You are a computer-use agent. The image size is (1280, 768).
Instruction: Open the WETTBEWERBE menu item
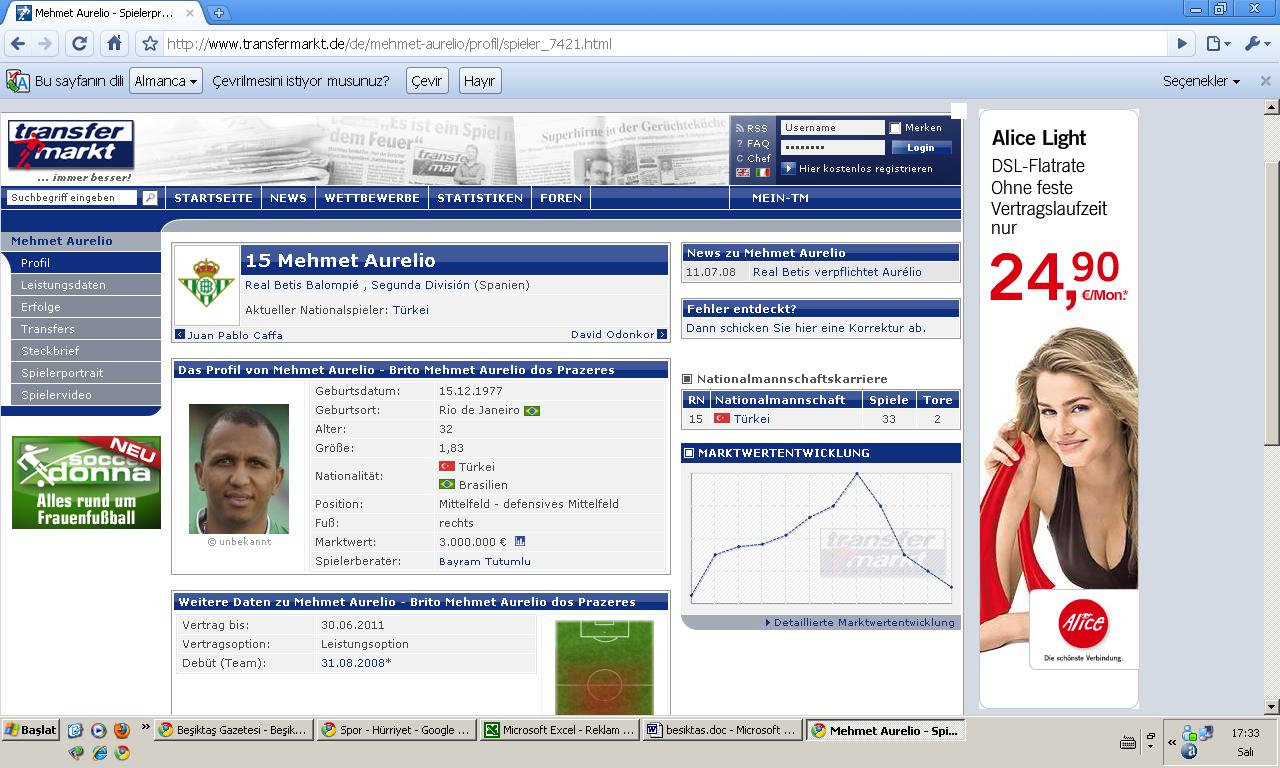372,198
